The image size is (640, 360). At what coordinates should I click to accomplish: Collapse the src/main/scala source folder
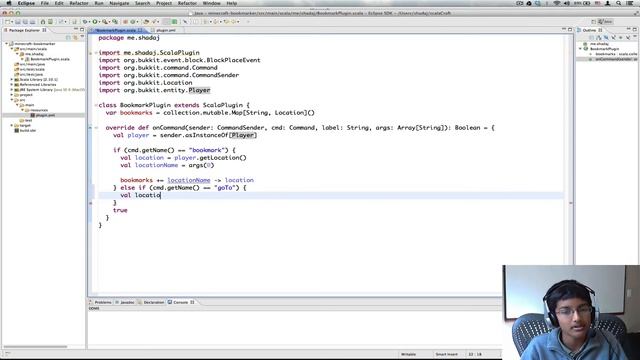12,49
